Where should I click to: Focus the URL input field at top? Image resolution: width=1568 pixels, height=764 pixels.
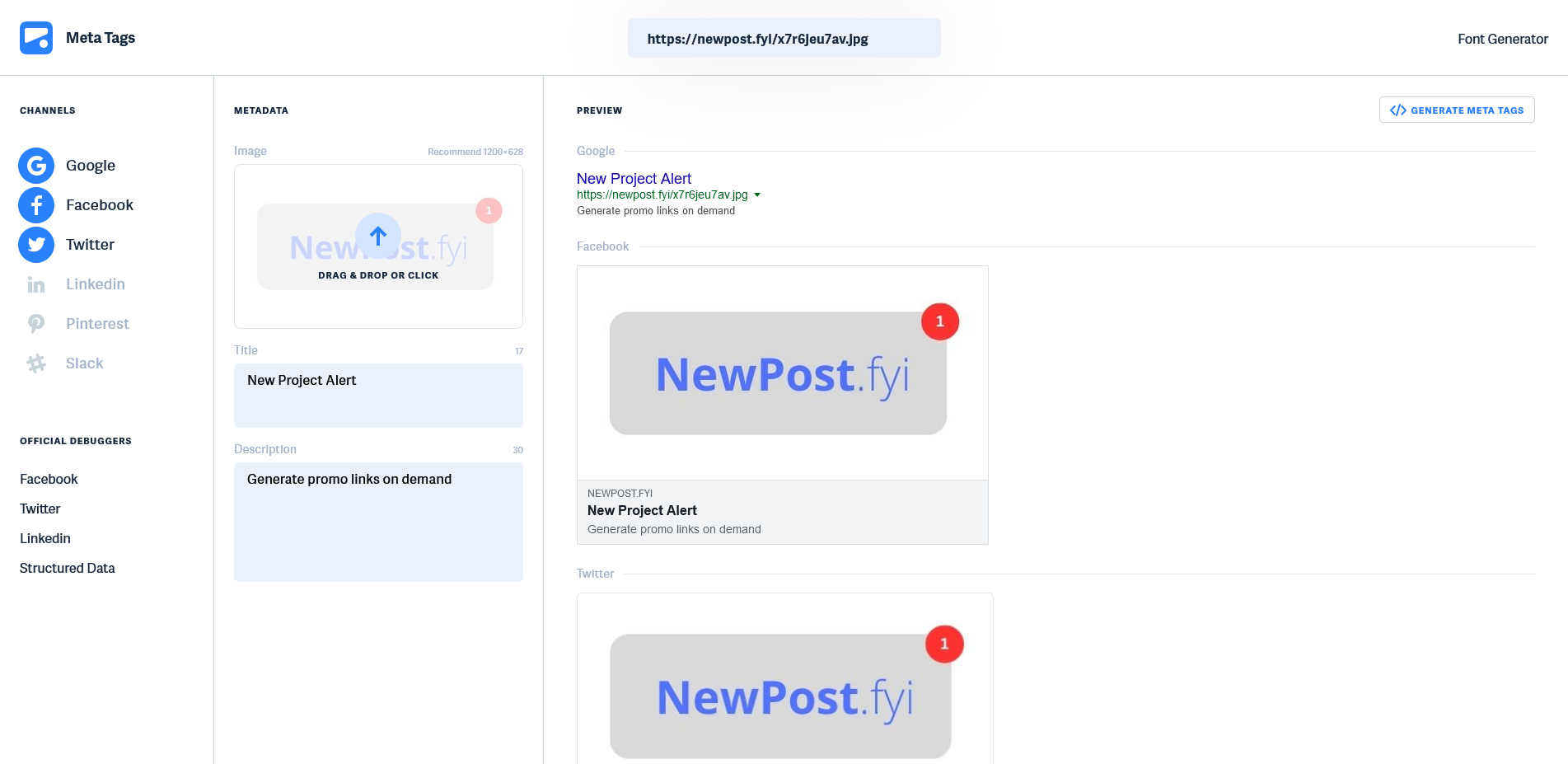point(784,39)
